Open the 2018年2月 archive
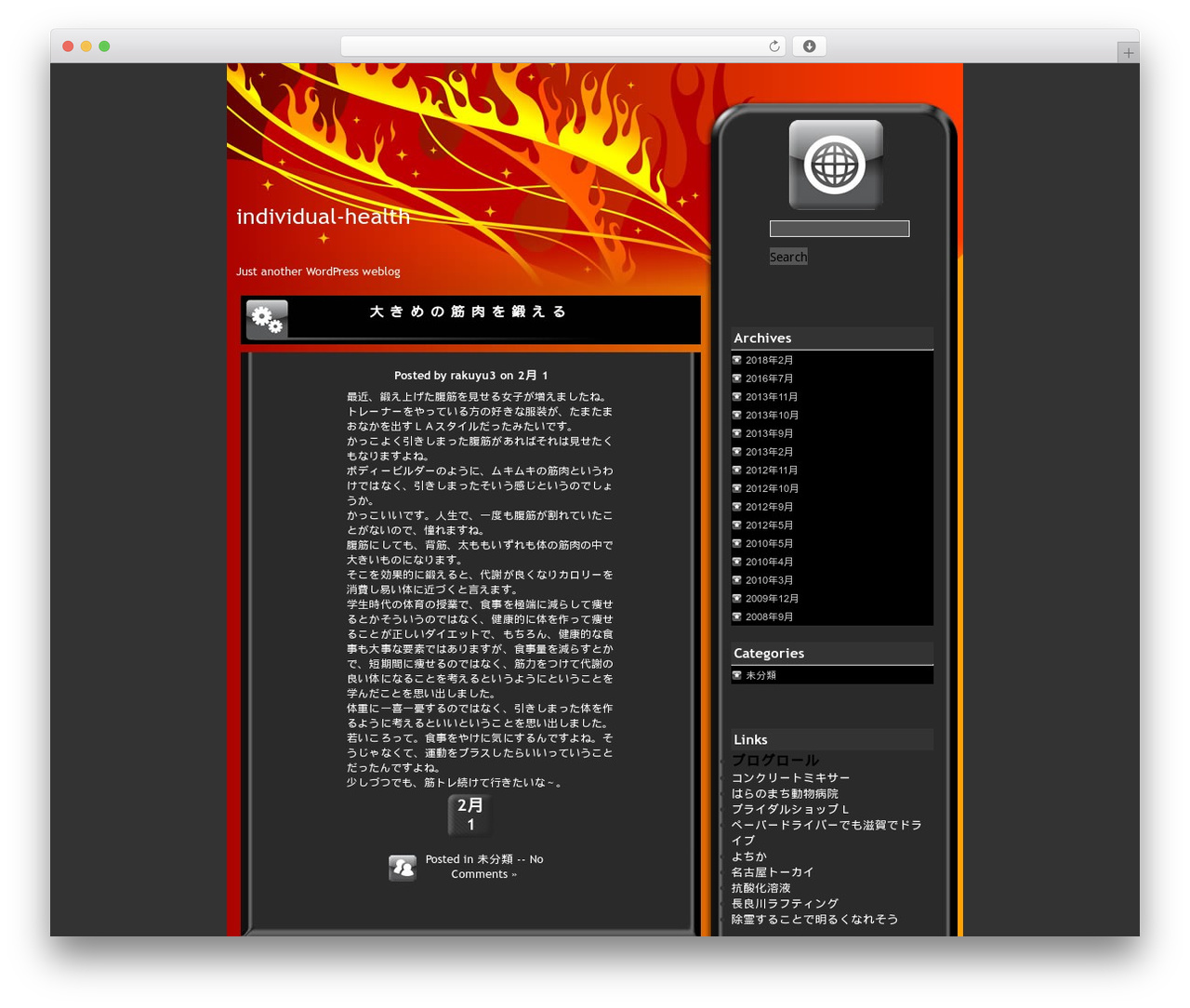This screenshot has height=1008, width=1190. coord(770,360)
